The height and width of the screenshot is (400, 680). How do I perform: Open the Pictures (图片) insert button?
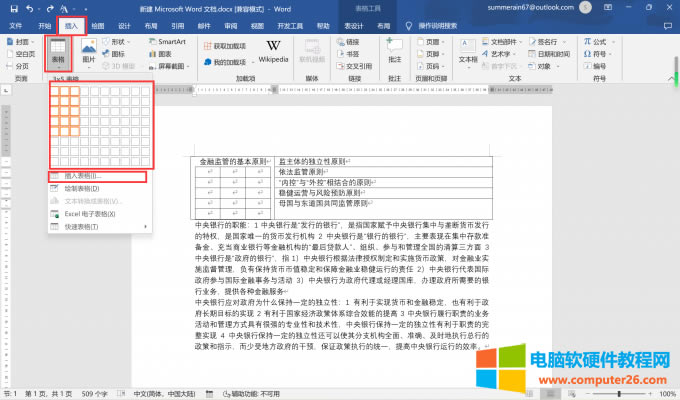click(x=88, y=54)
